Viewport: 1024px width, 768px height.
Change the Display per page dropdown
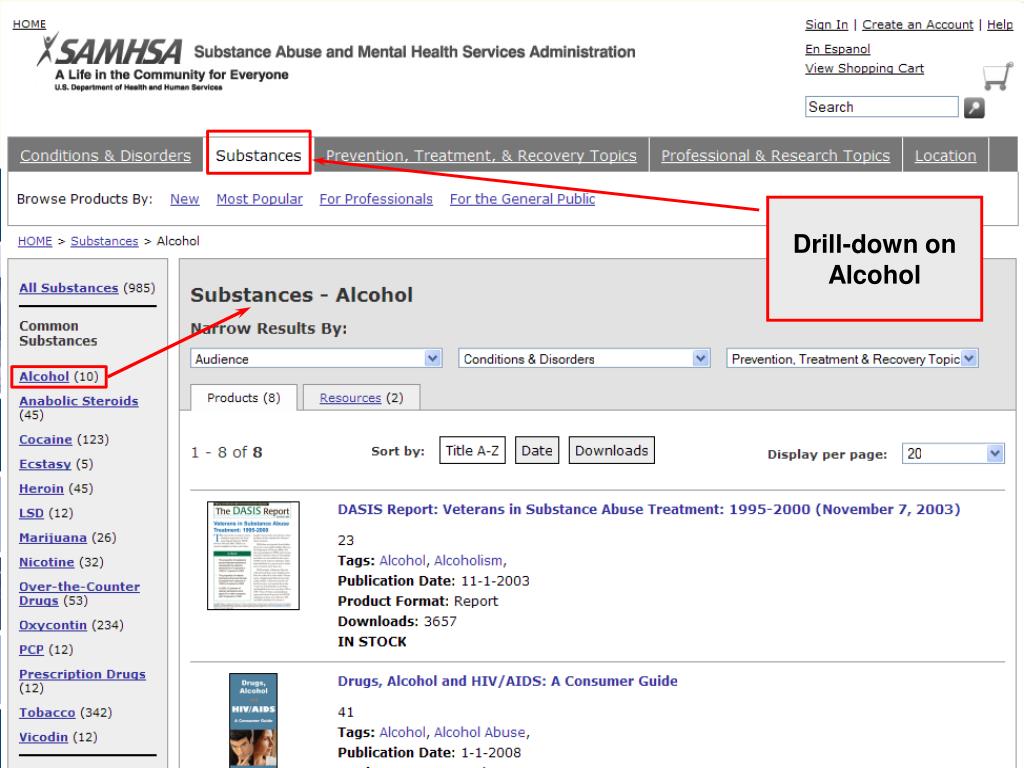953,453
